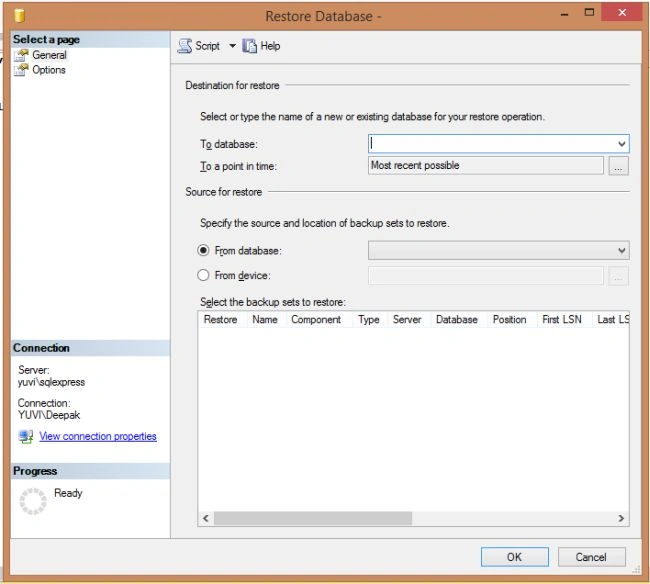
Task: Open View connection properties link
Action: 98,436
